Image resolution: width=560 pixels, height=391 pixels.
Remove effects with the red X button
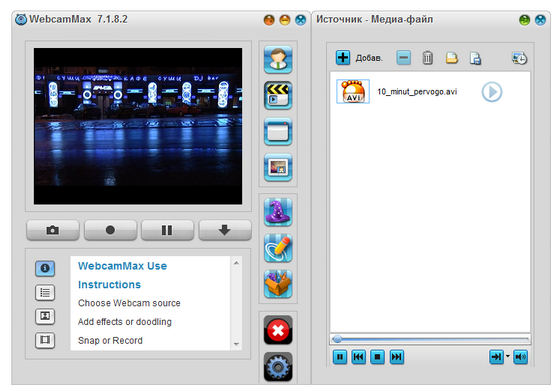click(x=278, y=330)
